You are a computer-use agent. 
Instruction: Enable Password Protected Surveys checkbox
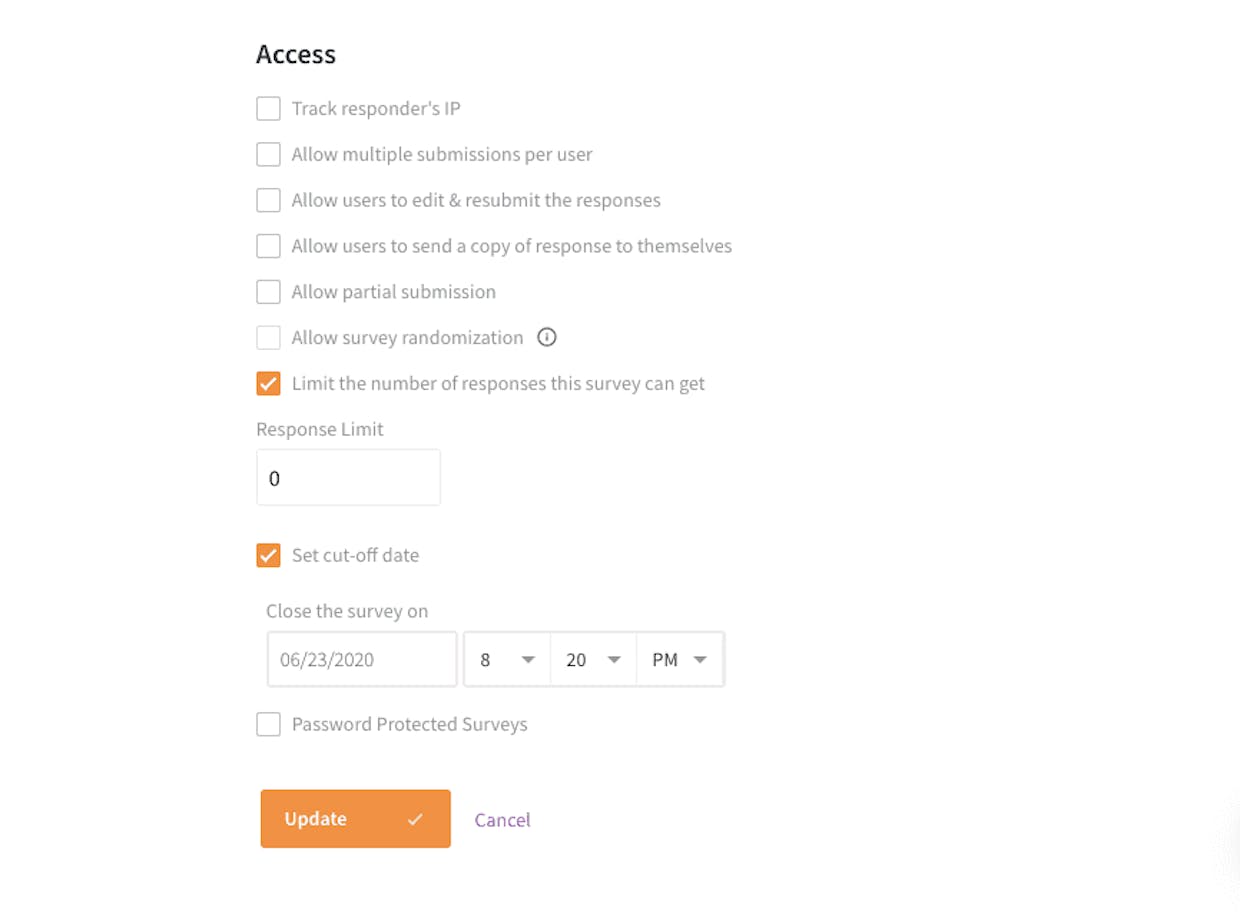click(x=268, y=724)
